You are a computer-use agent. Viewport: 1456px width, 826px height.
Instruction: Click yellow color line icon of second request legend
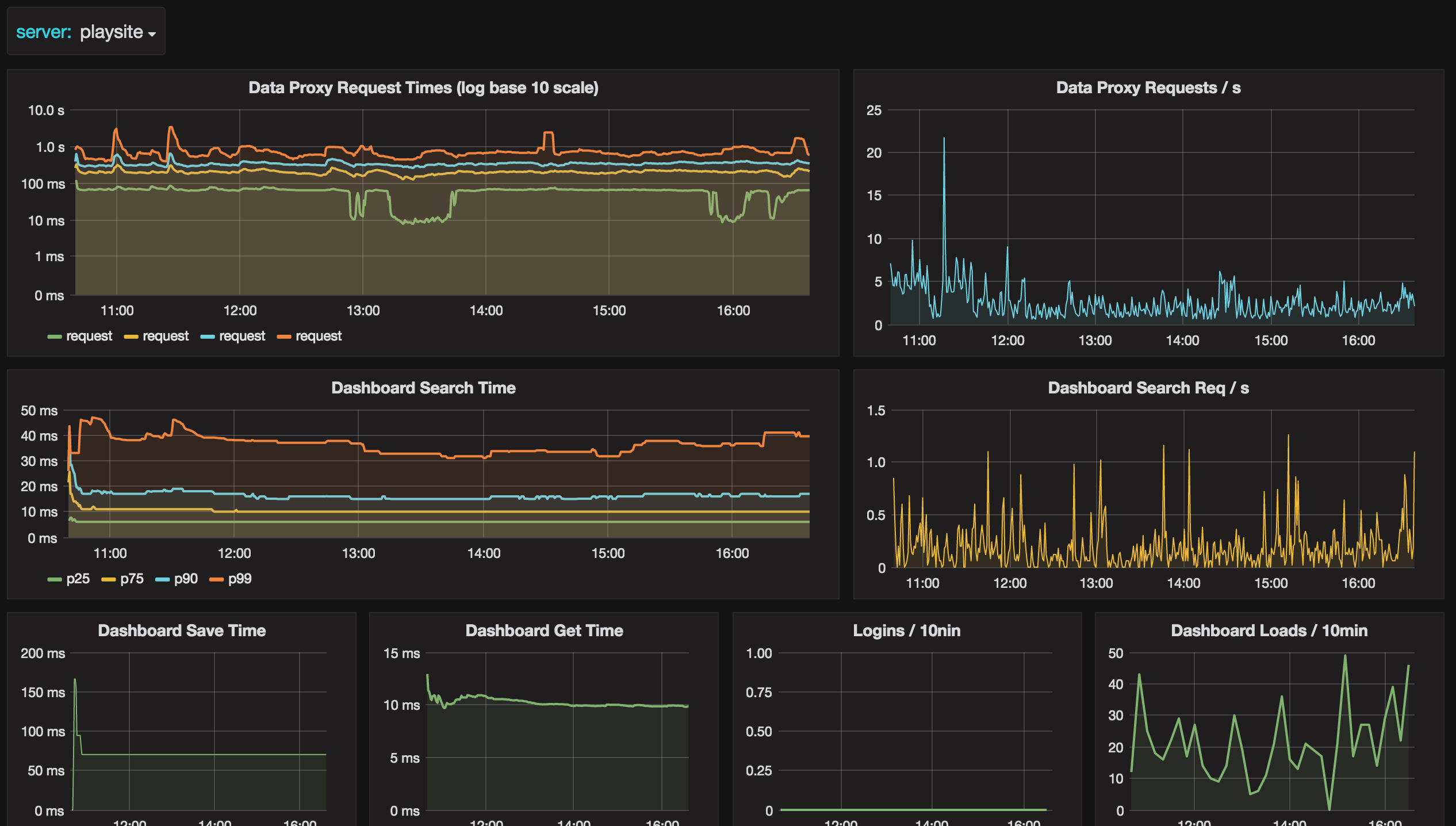click(x=131, y=336)
